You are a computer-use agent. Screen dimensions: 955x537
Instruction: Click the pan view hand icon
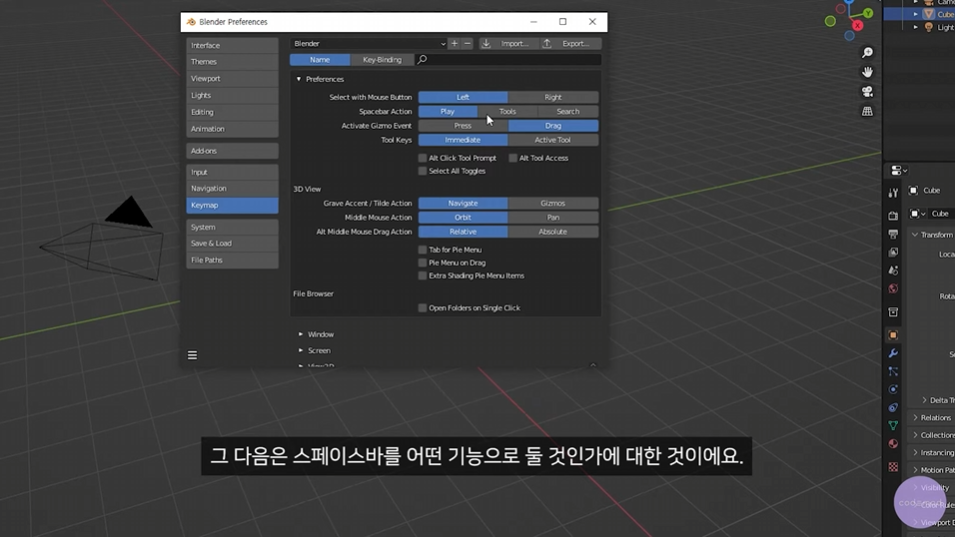867,72
